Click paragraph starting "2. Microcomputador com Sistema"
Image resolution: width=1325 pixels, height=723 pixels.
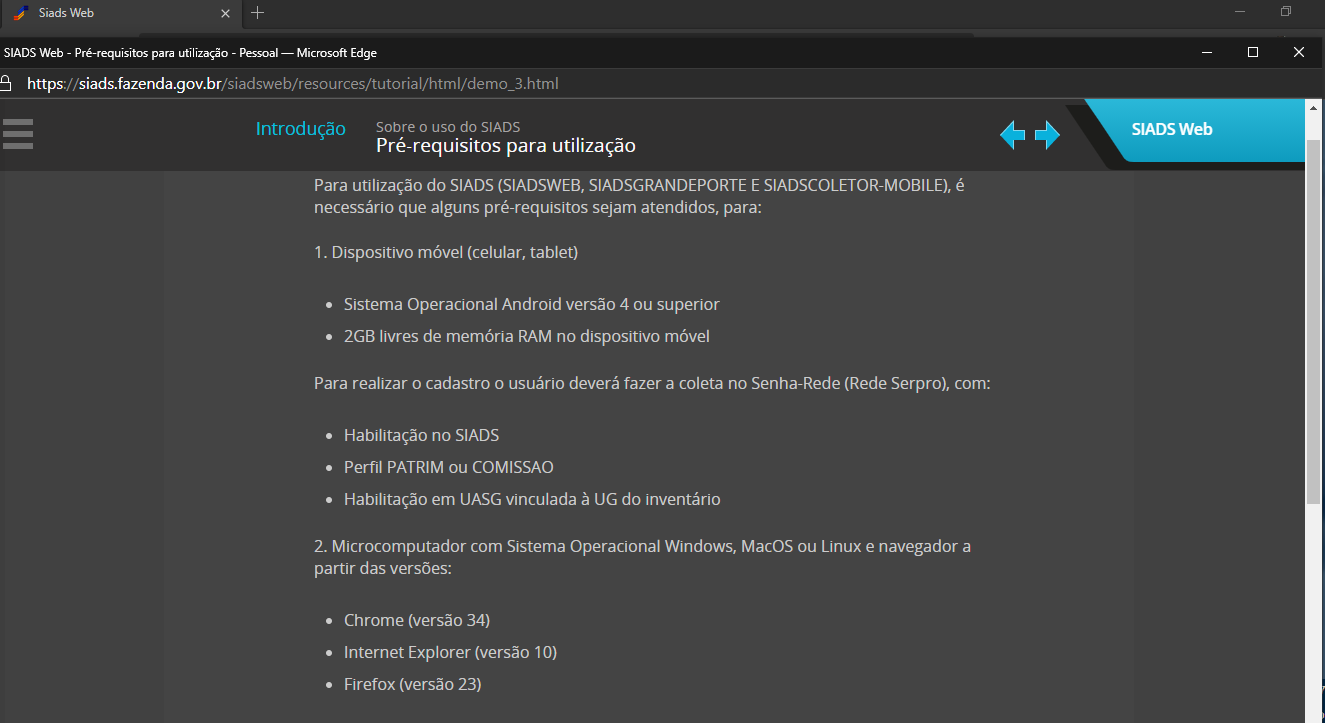coord(642,557)
